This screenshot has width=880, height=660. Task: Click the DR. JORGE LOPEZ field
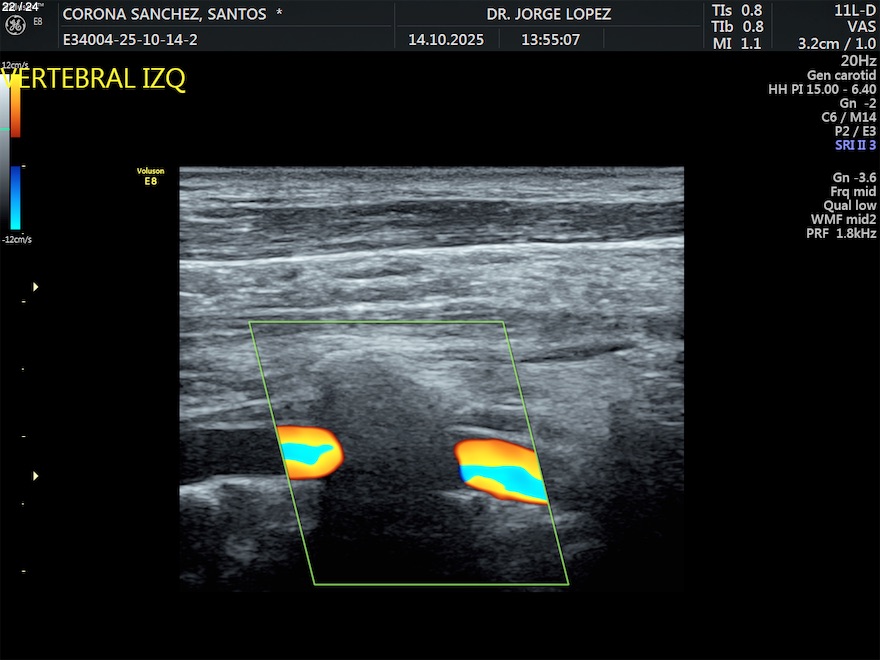[x=548, y=14]
